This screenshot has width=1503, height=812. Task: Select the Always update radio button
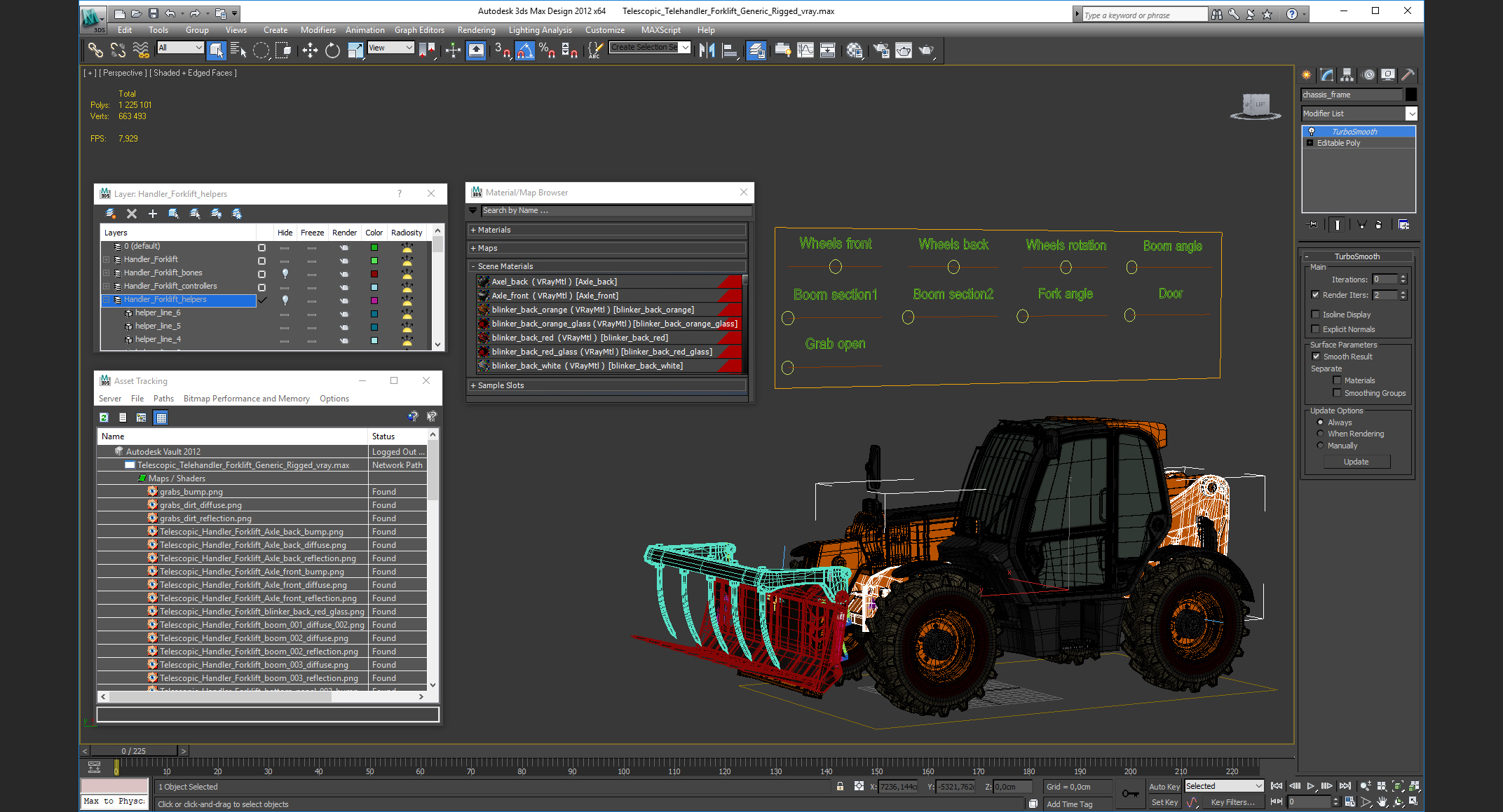[x=1320, y=422]
